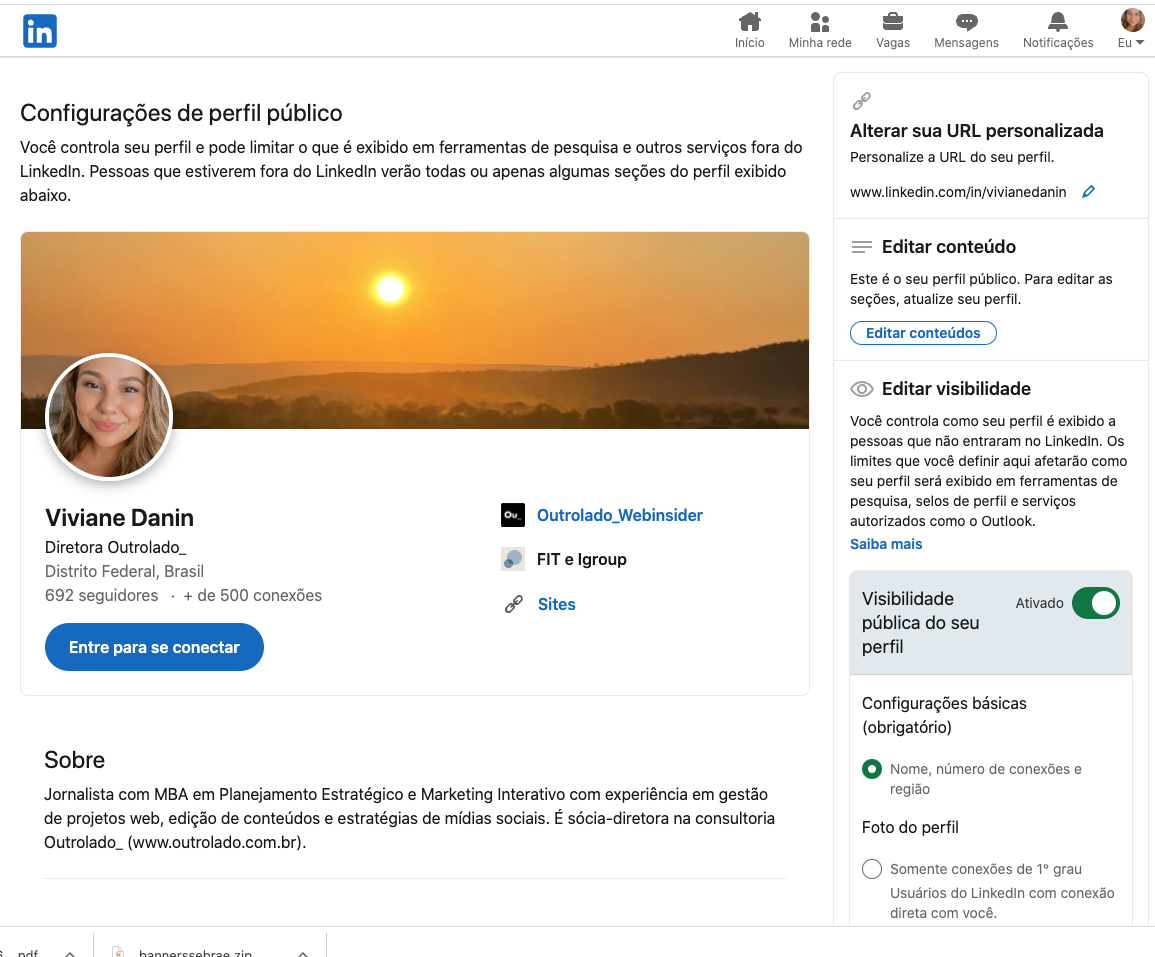Open the 'Eu' account dropdown
Image resolution: width=1155 pixels, height=957 pixels.
[1131, 25]
